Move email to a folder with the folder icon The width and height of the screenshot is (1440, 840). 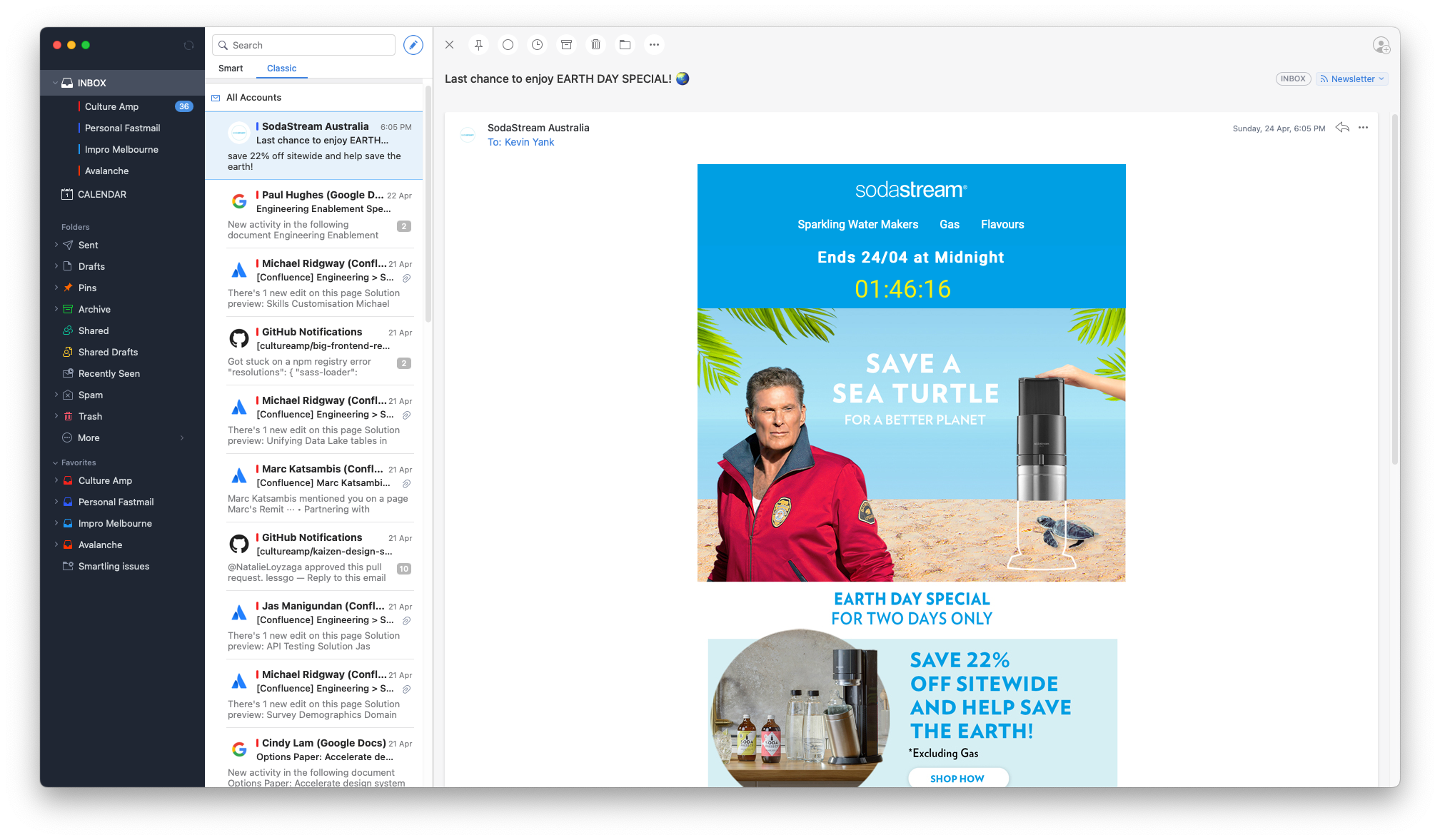click(625, 45)
